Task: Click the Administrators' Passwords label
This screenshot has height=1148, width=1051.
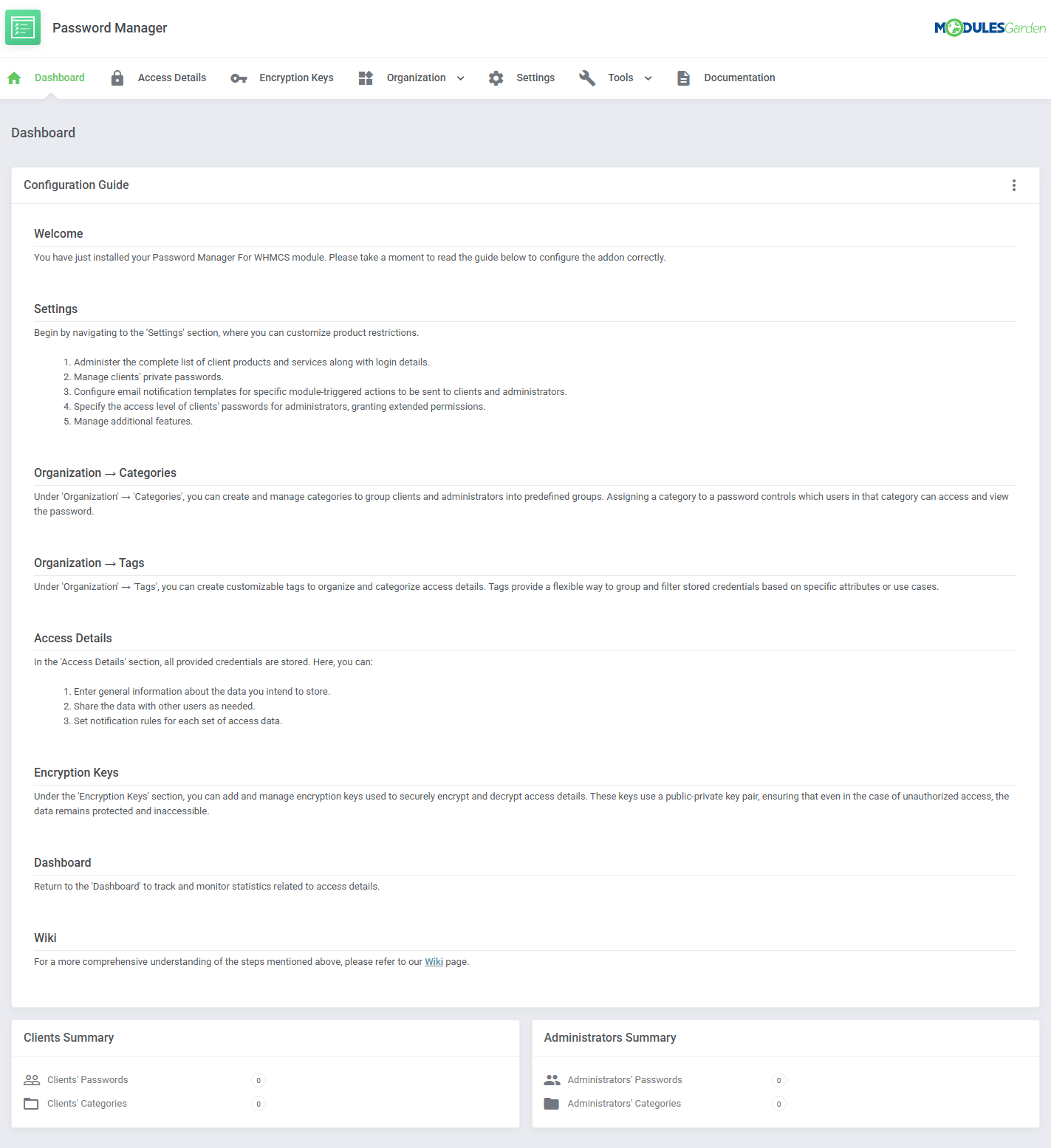Action: click(x=625, y=1080)
